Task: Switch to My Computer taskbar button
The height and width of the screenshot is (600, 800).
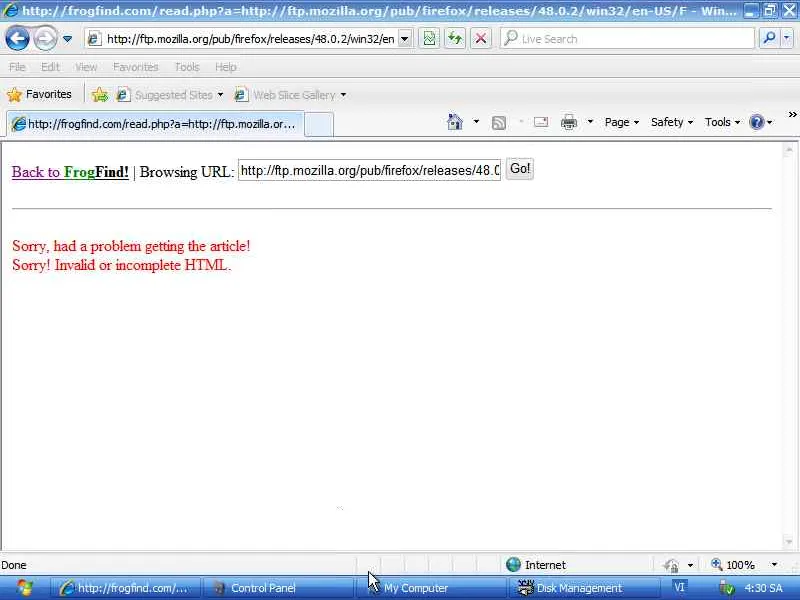Action: 430,588
